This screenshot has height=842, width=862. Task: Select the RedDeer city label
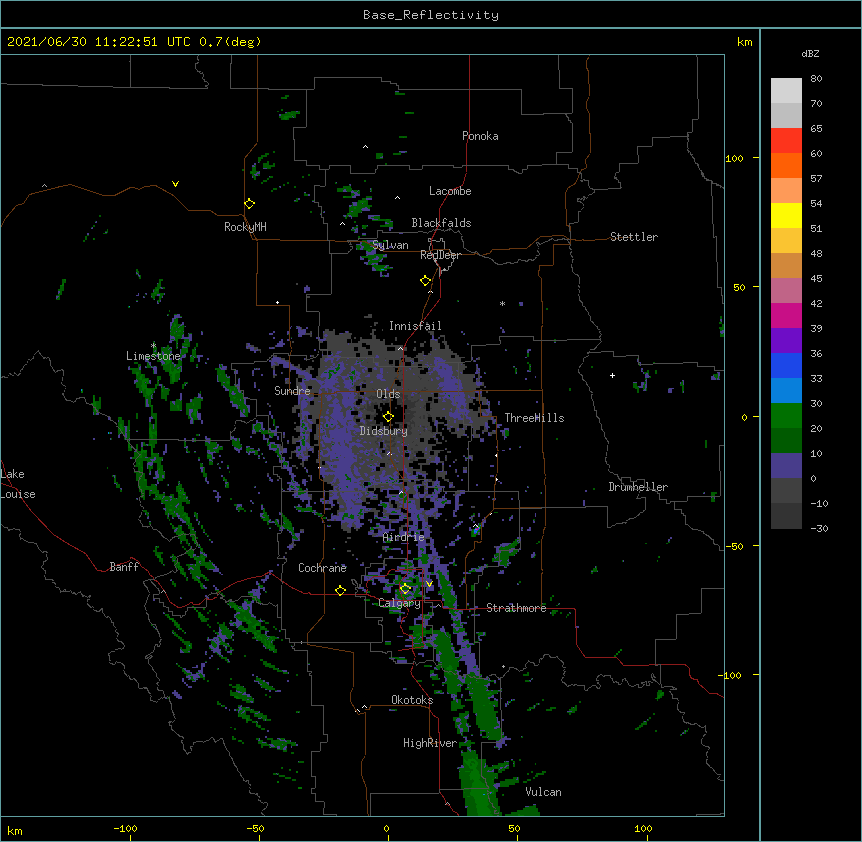click(440, 255)
